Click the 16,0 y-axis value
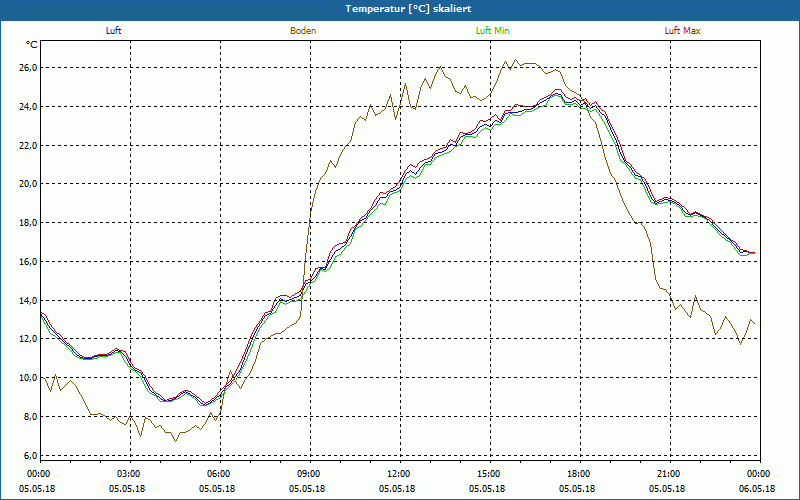Image resolution: width=800 pixels, height=500 pixels. (x=28, y=261)
